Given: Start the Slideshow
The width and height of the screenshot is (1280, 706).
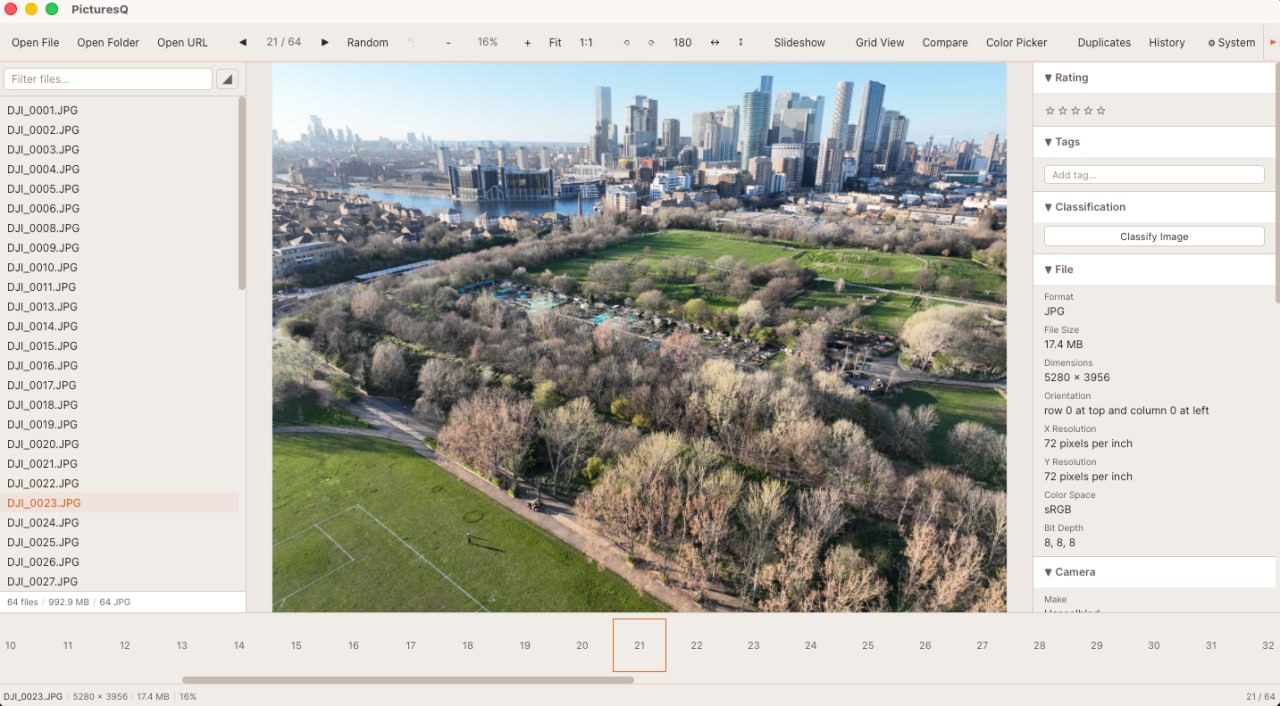Looking at the screenshot, I should [x=800, y=42].
